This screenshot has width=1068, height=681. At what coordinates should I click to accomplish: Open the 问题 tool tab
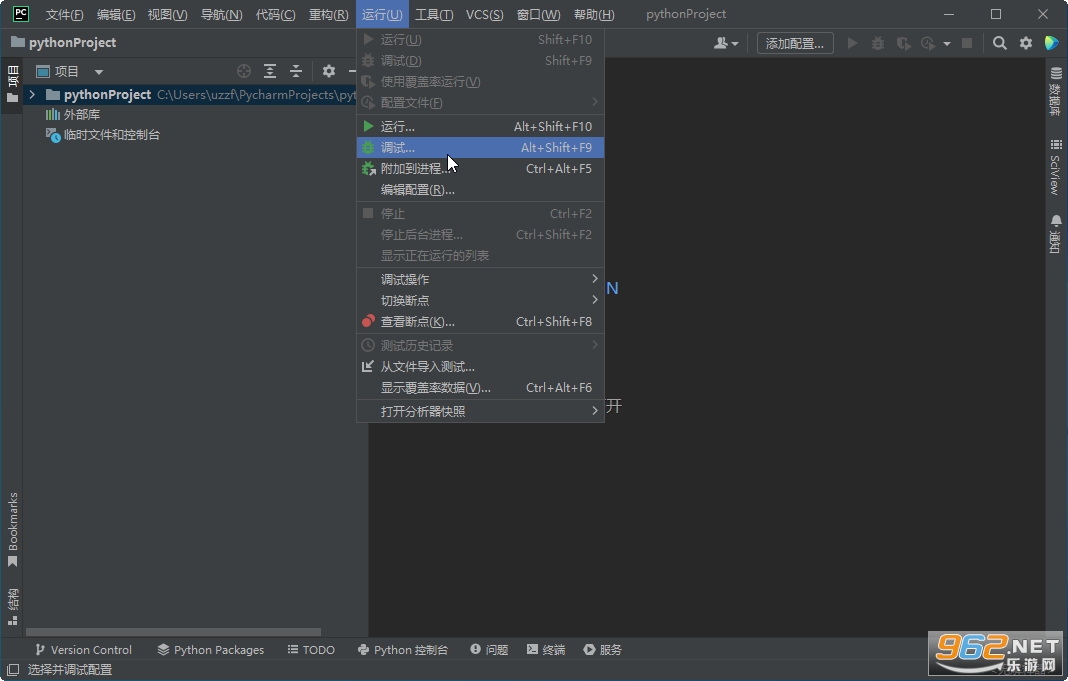pos(489,650)
